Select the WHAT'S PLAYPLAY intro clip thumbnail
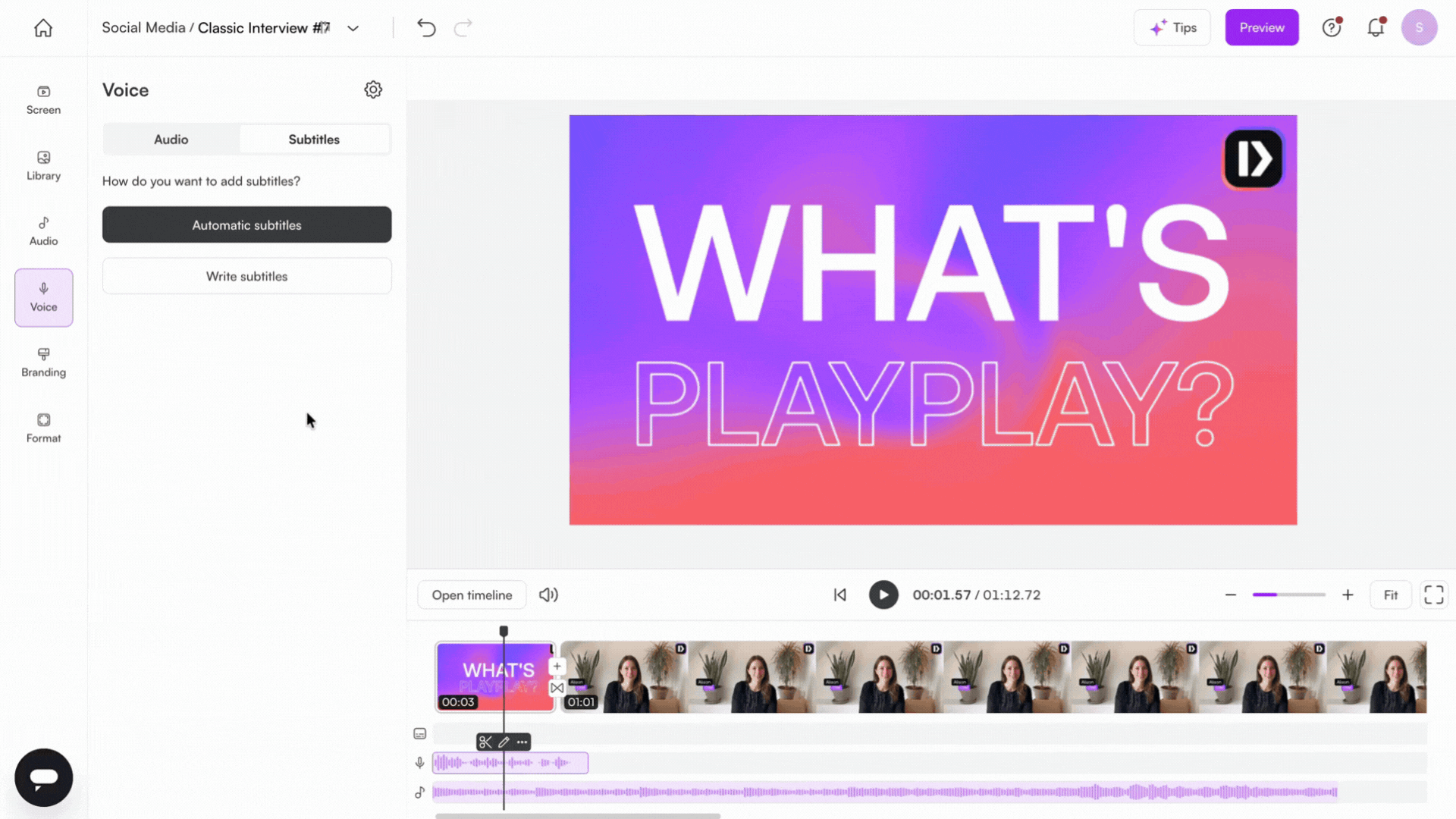This screenshot has height=819, width=1456. click(495, 677)
